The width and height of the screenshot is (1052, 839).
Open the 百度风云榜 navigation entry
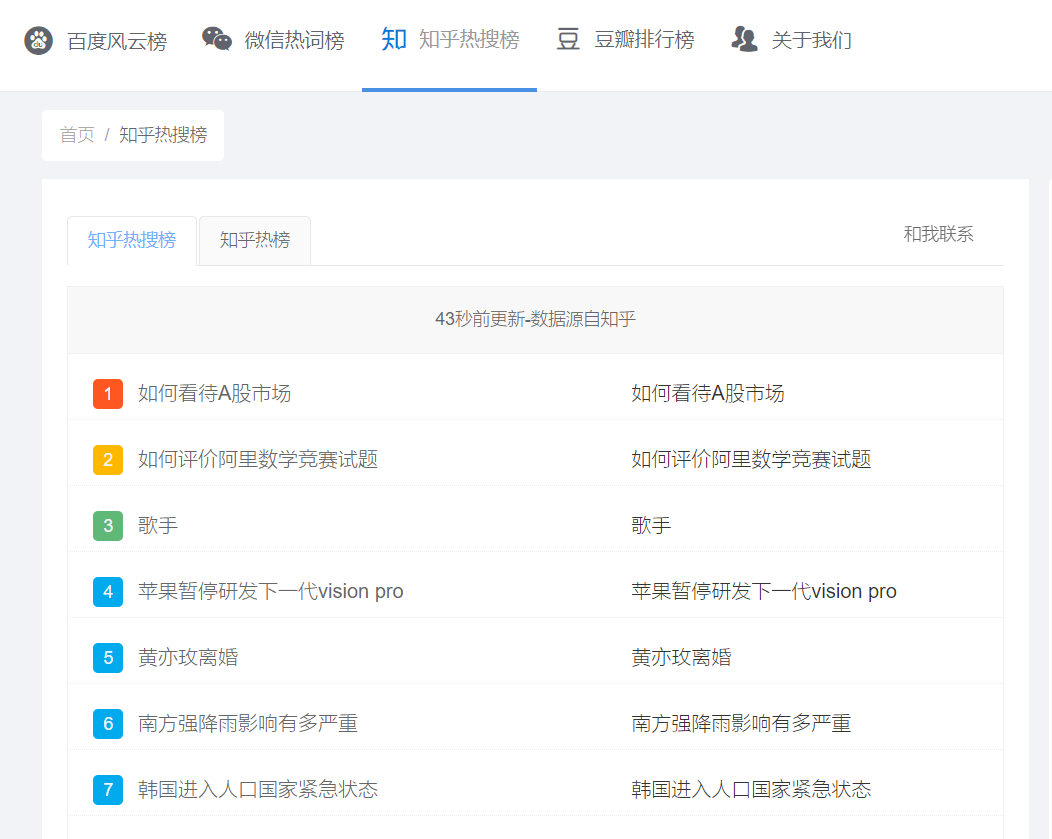(x=110, y=42)
